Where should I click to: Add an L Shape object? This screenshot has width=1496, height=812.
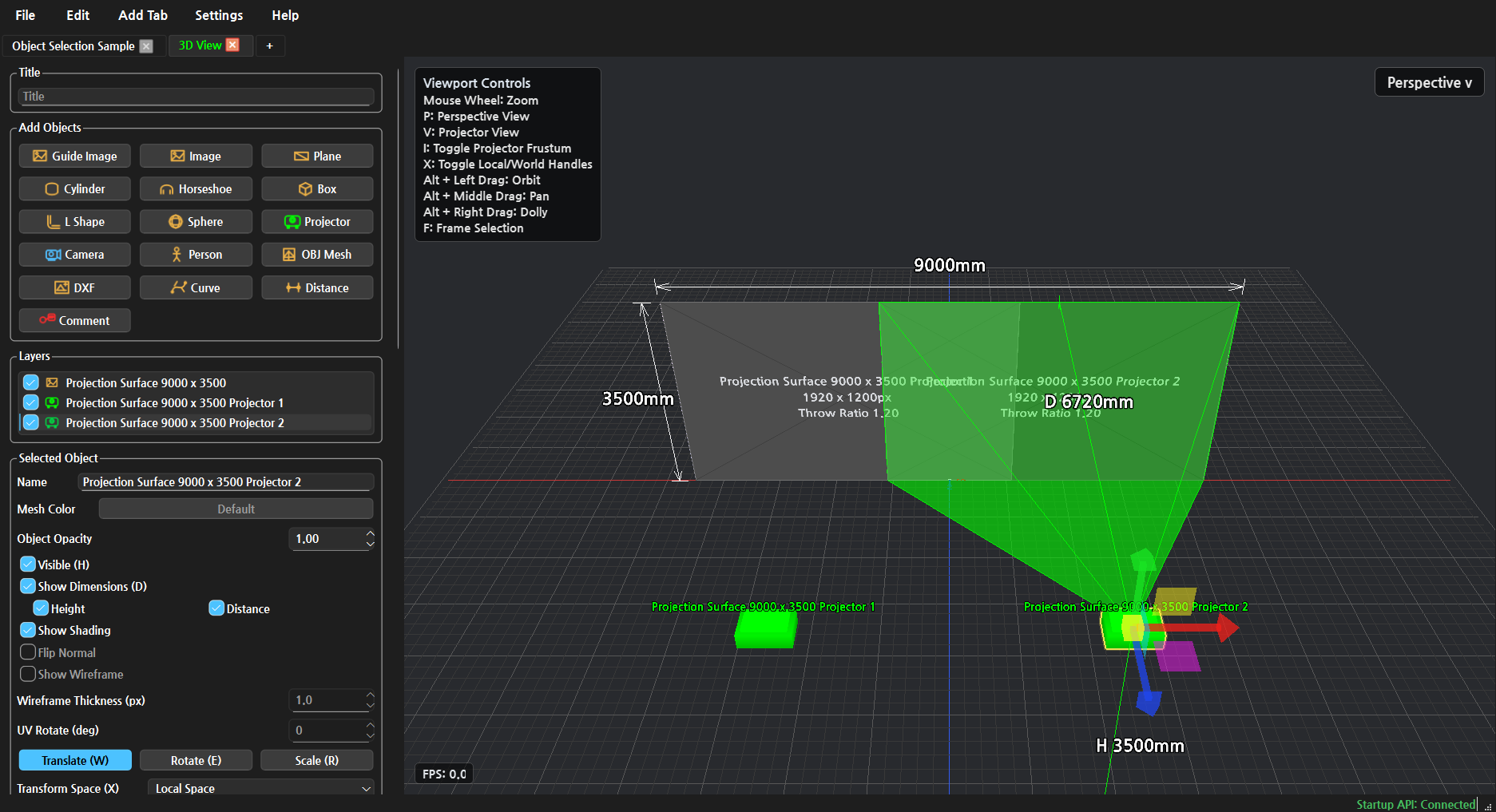point(74,221)
